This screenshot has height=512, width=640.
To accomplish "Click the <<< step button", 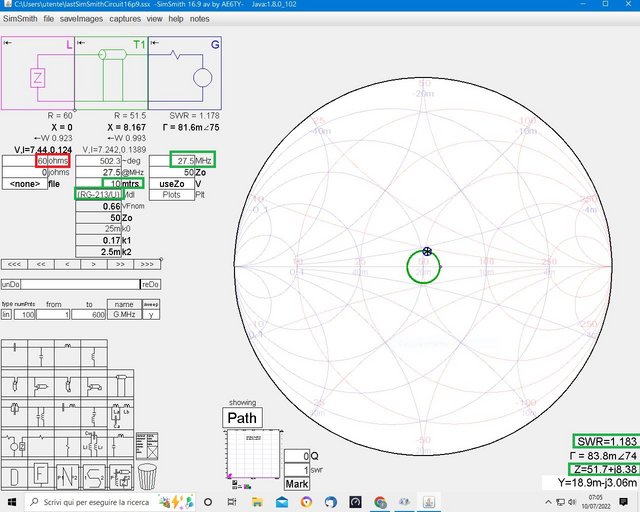I will coord(14,265).
